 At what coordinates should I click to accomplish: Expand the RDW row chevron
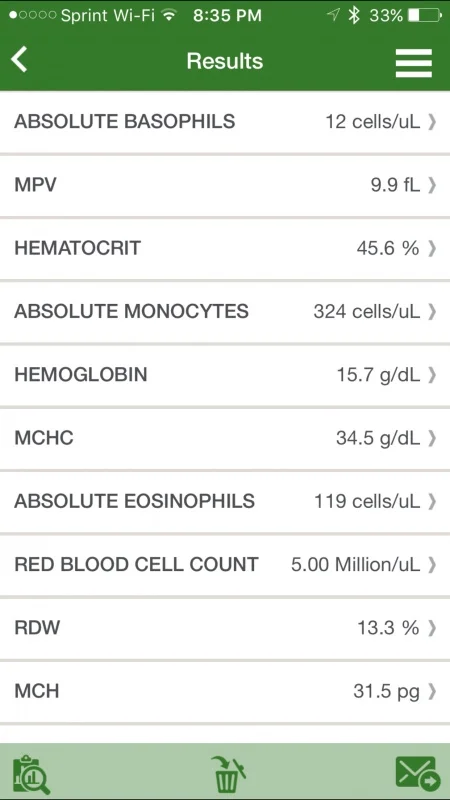432,628
